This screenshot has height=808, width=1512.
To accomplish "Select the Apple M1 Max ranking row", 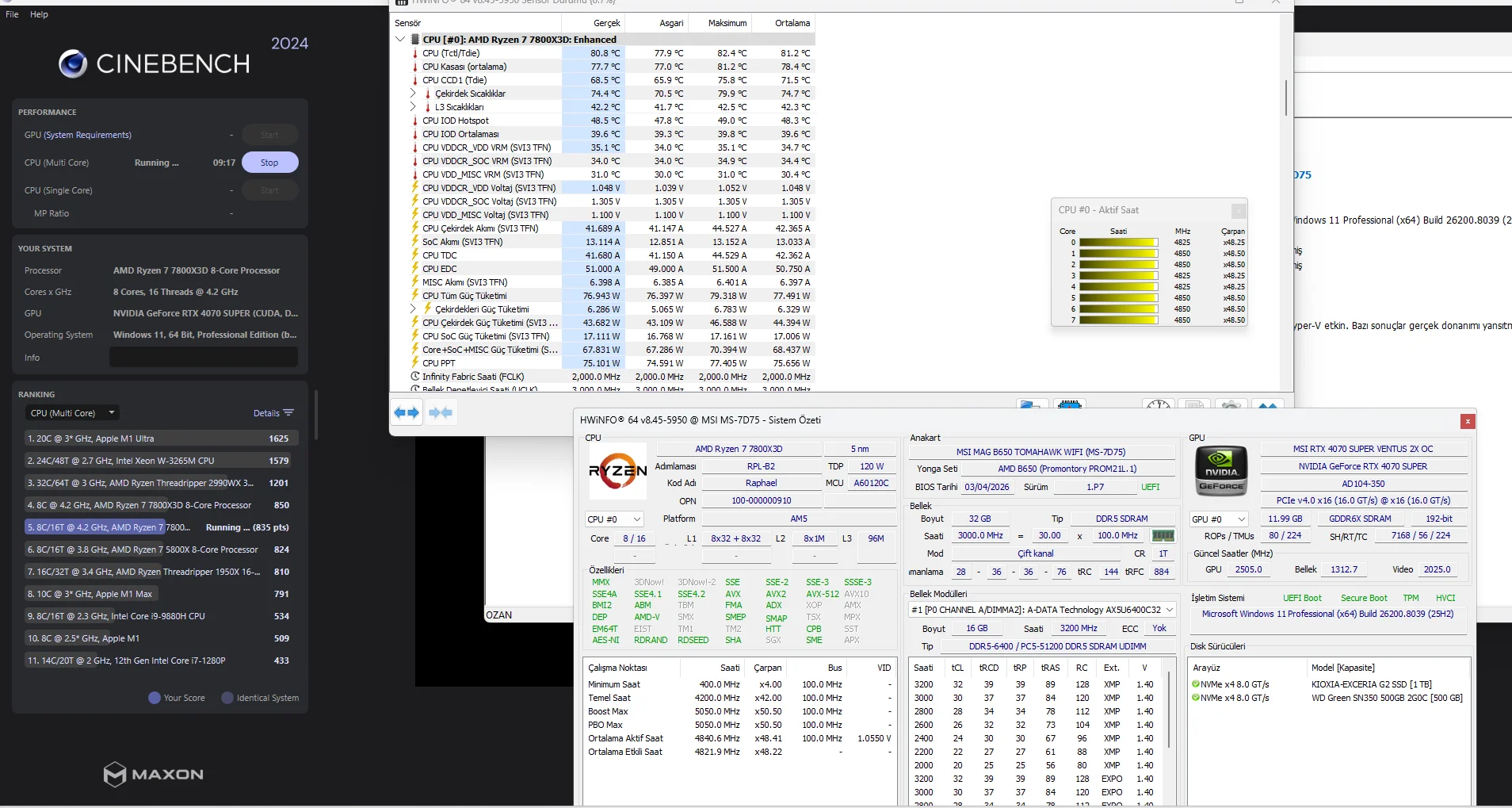I will [x=162, y=594].
